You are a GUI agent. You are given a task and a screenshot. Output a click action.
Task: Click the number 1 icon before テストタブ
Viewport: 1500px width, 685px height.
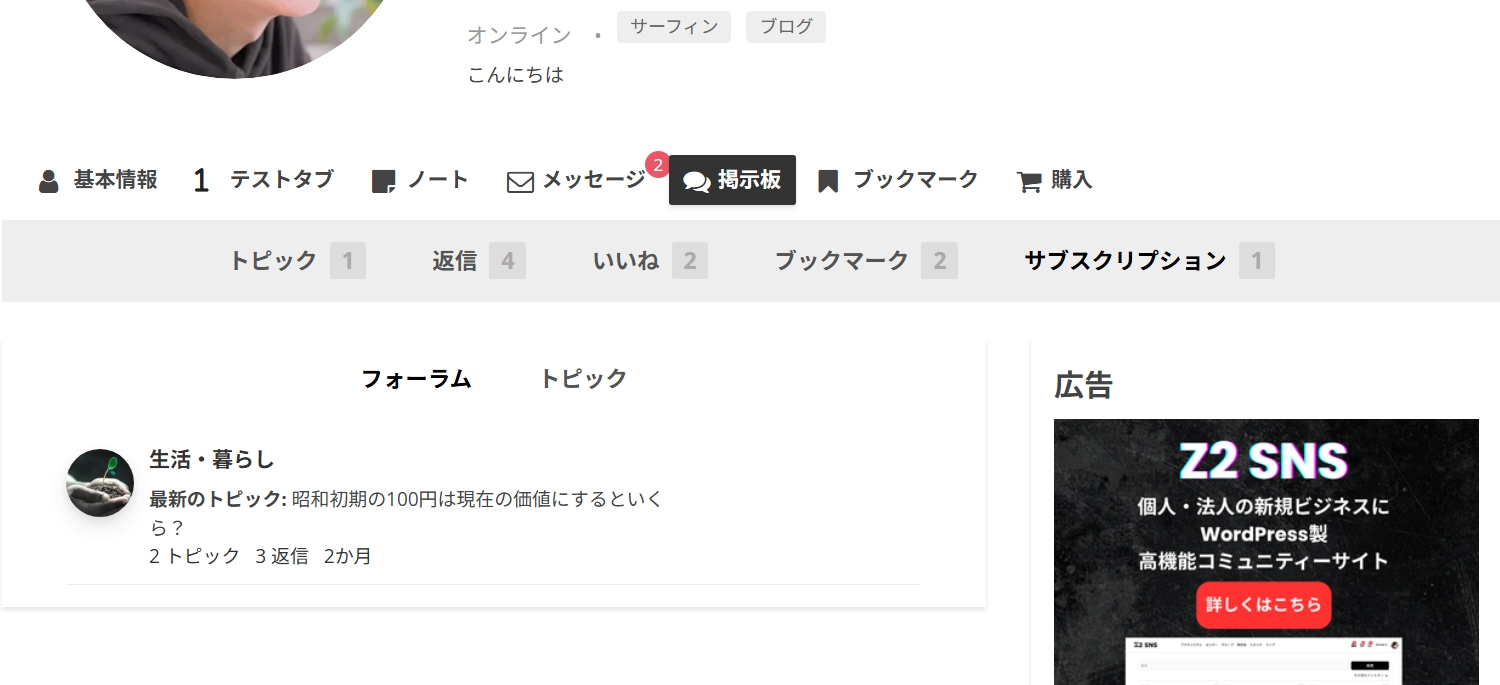coord(201,181)
